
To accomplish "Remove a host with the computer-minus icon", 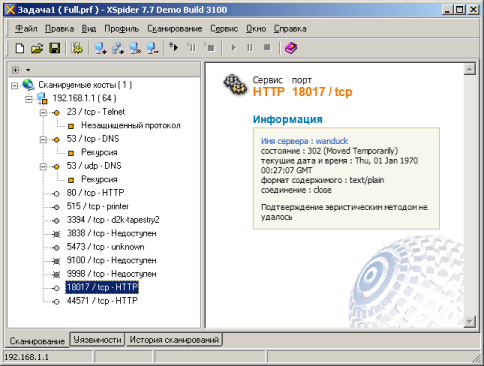I will point(153,48).
